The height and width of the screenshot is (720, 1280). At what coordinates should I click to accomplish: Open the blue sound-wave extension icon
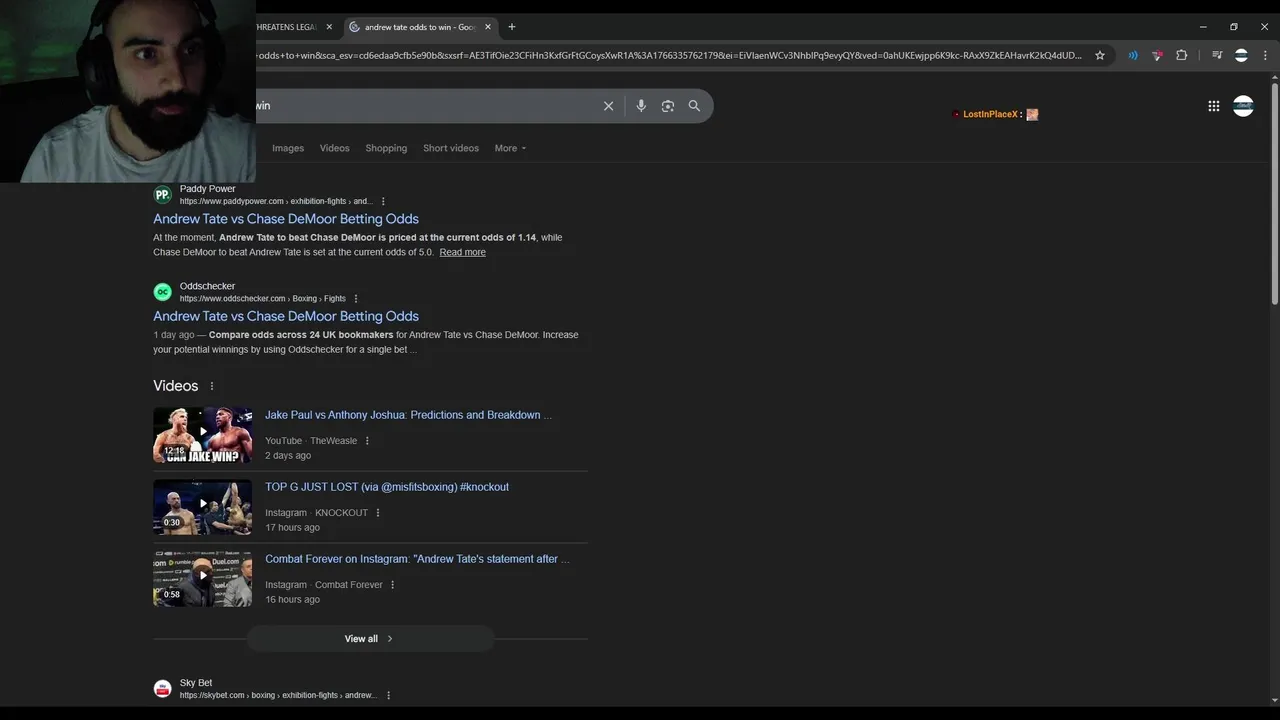coord(1133,56)
